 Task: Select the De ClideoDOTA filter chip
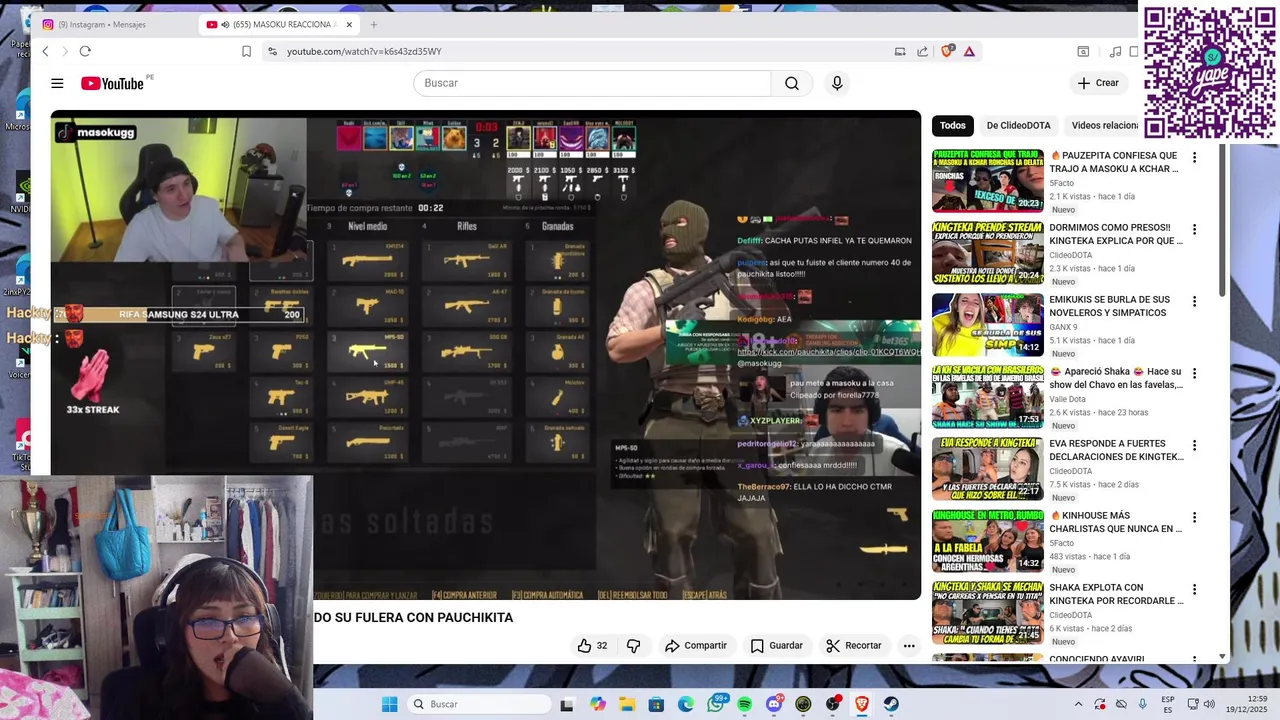click(1018, 125)
